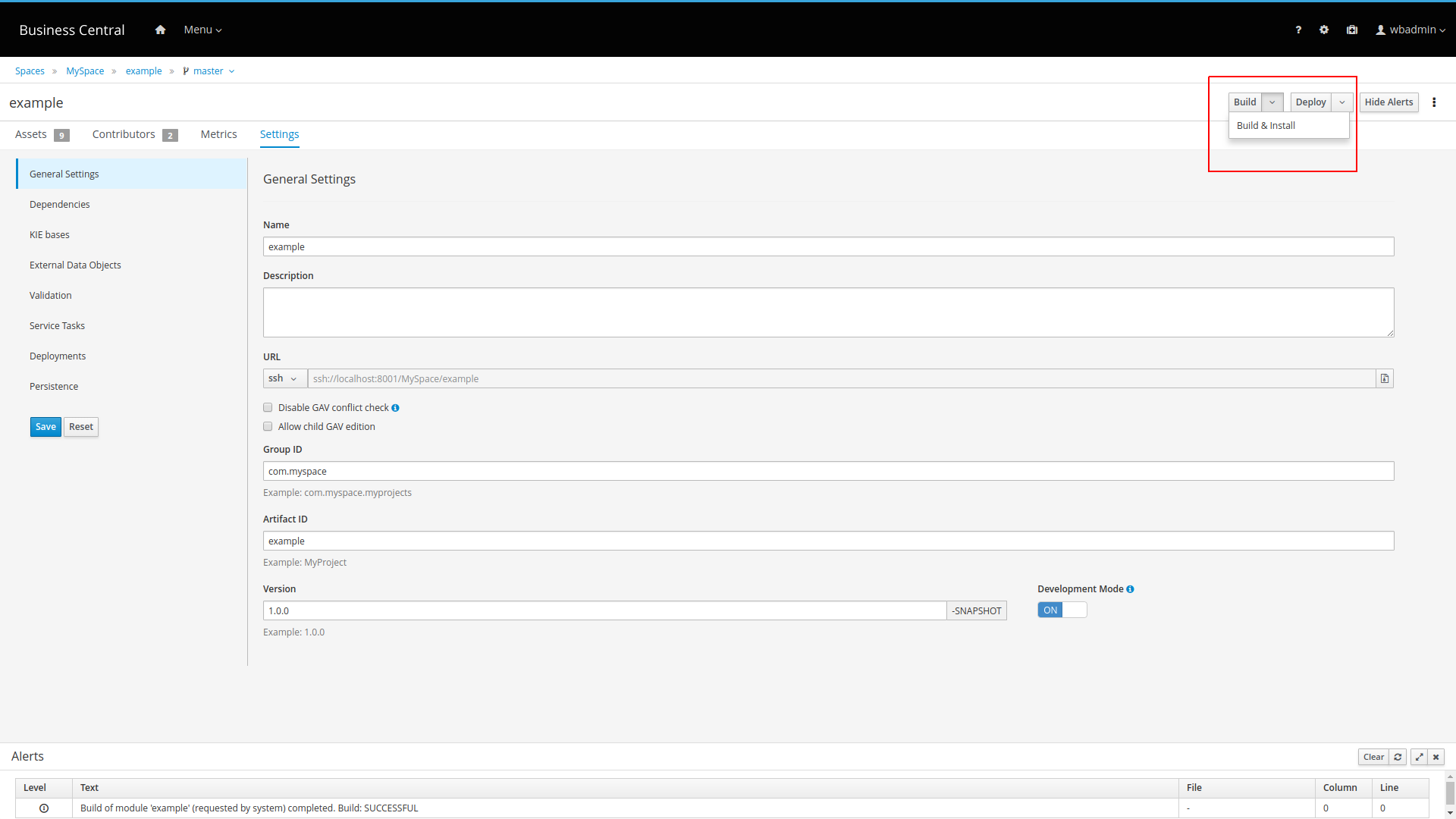1456x819 pixels.
Task: Click the help question mark icon
Action: pyautogui.click(x=1298, y=29)
